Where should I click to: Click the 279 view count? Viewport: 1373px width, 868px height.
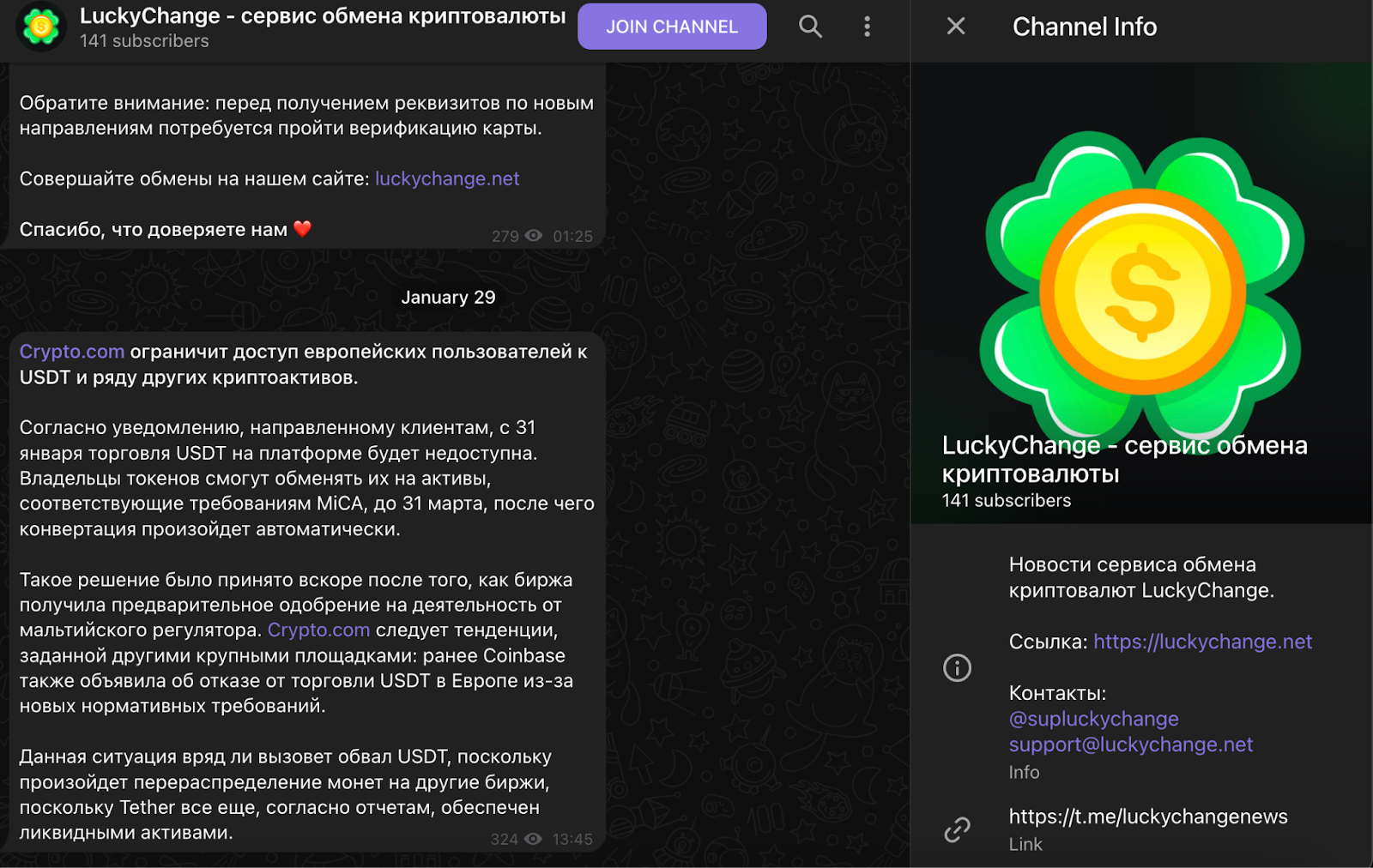coord(505,236)
